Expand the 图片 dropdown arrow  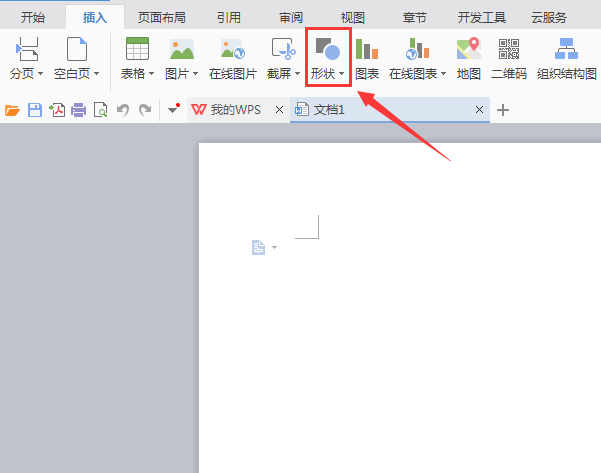click(x=195, y=73)
